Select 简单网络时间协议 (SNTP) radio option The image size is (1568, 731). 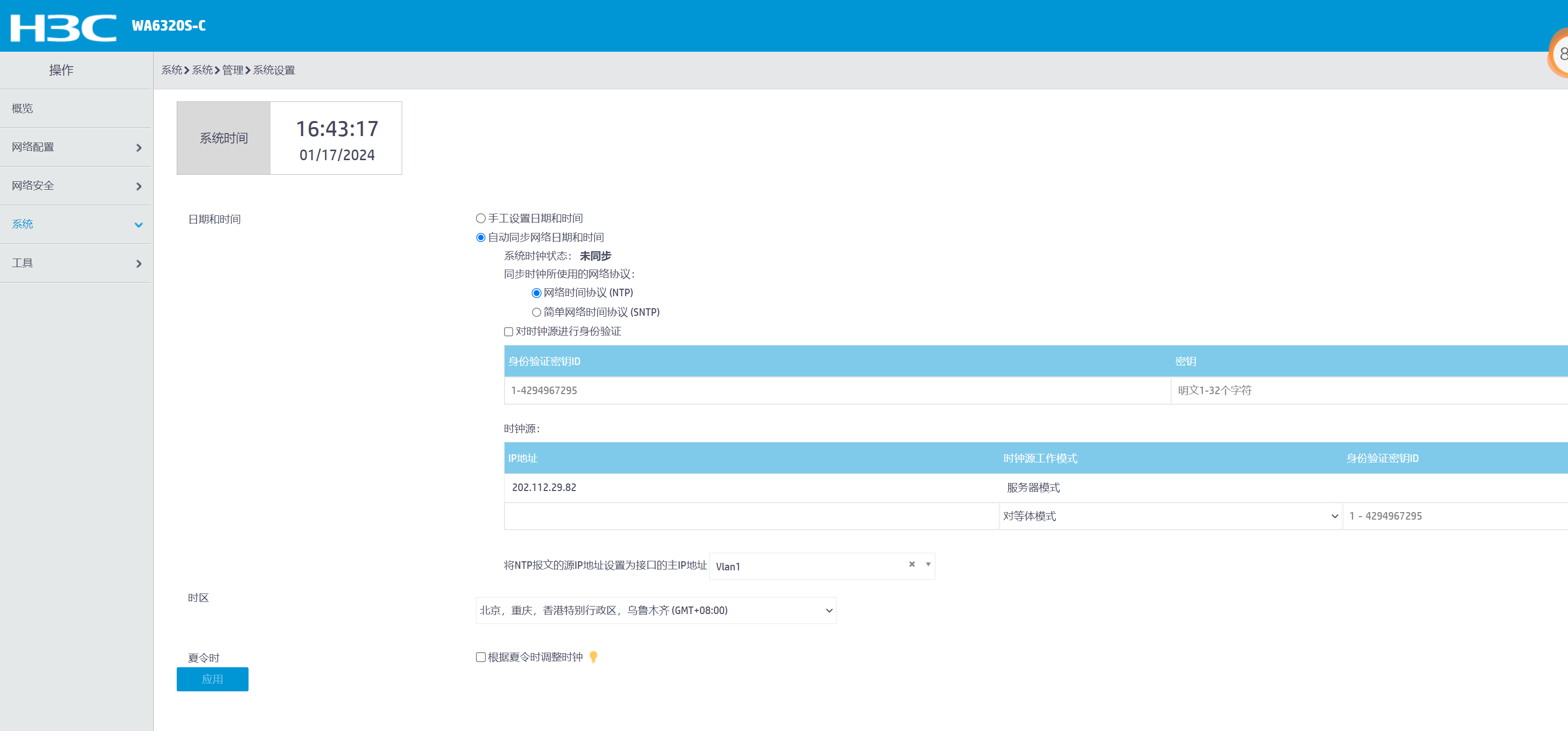click(x=536, y=312)
